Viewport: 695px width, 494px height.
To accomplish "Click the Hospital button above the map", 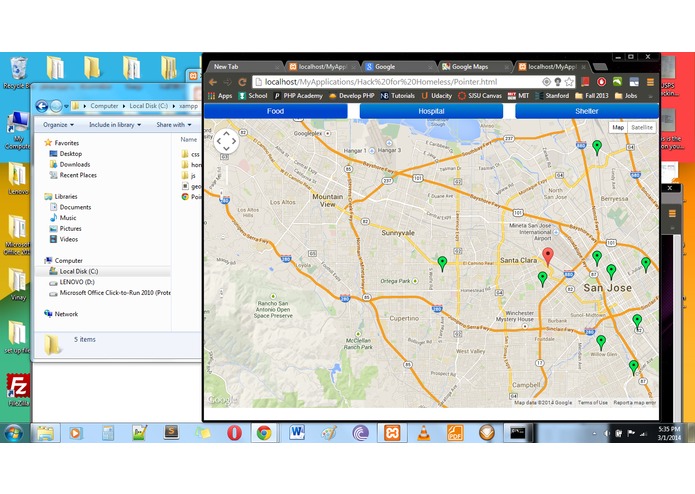I will coord(431,111).
